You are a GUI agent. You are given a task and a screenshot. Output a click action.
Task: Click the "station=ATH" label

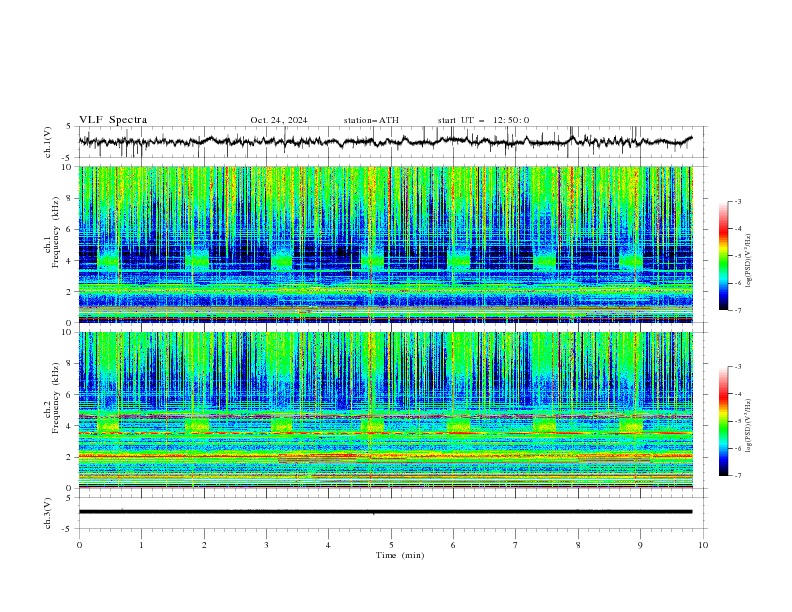(371, 120)
